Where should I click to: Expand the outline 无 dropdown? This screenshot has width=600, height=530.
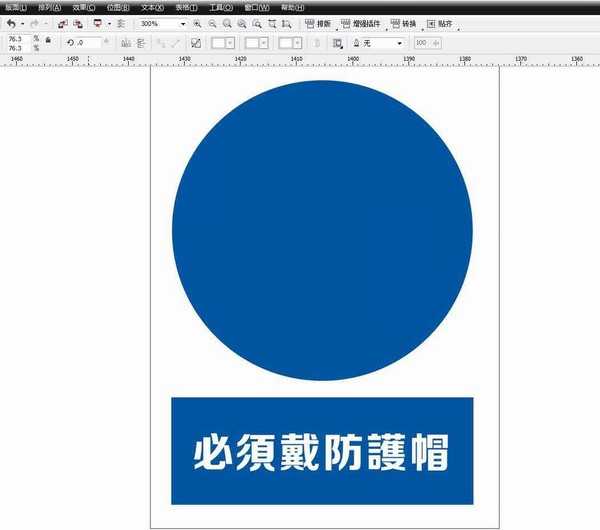coord(400,43)
